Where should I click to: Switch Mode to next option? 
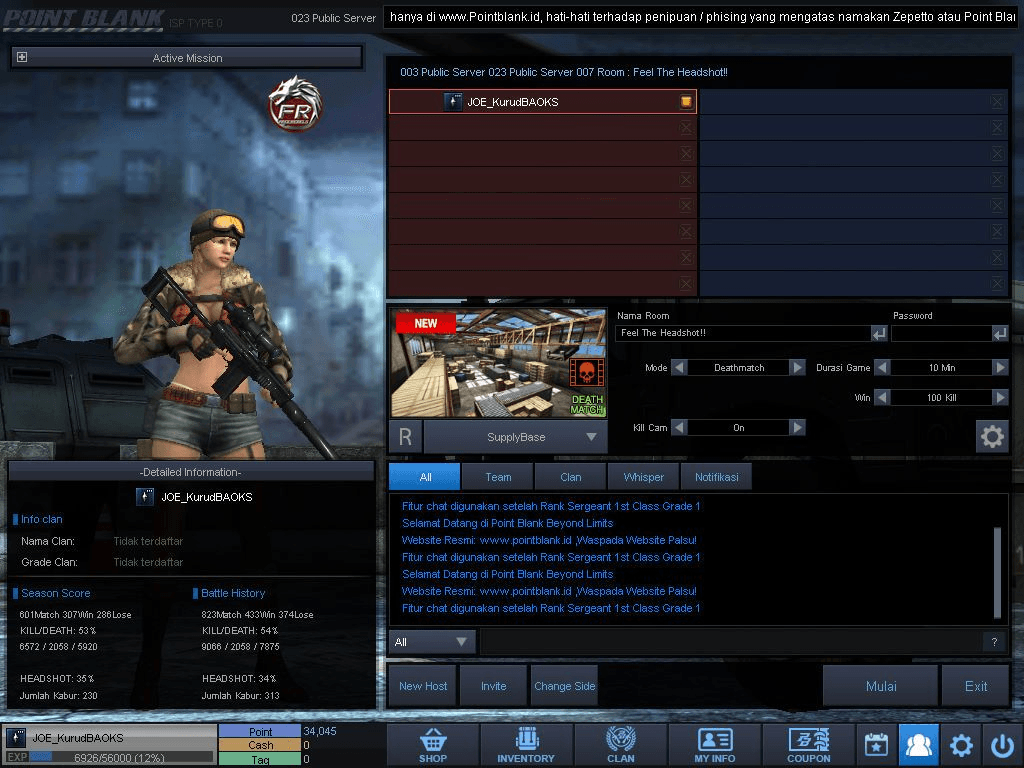pyautogui.click(x=797, y=368)
